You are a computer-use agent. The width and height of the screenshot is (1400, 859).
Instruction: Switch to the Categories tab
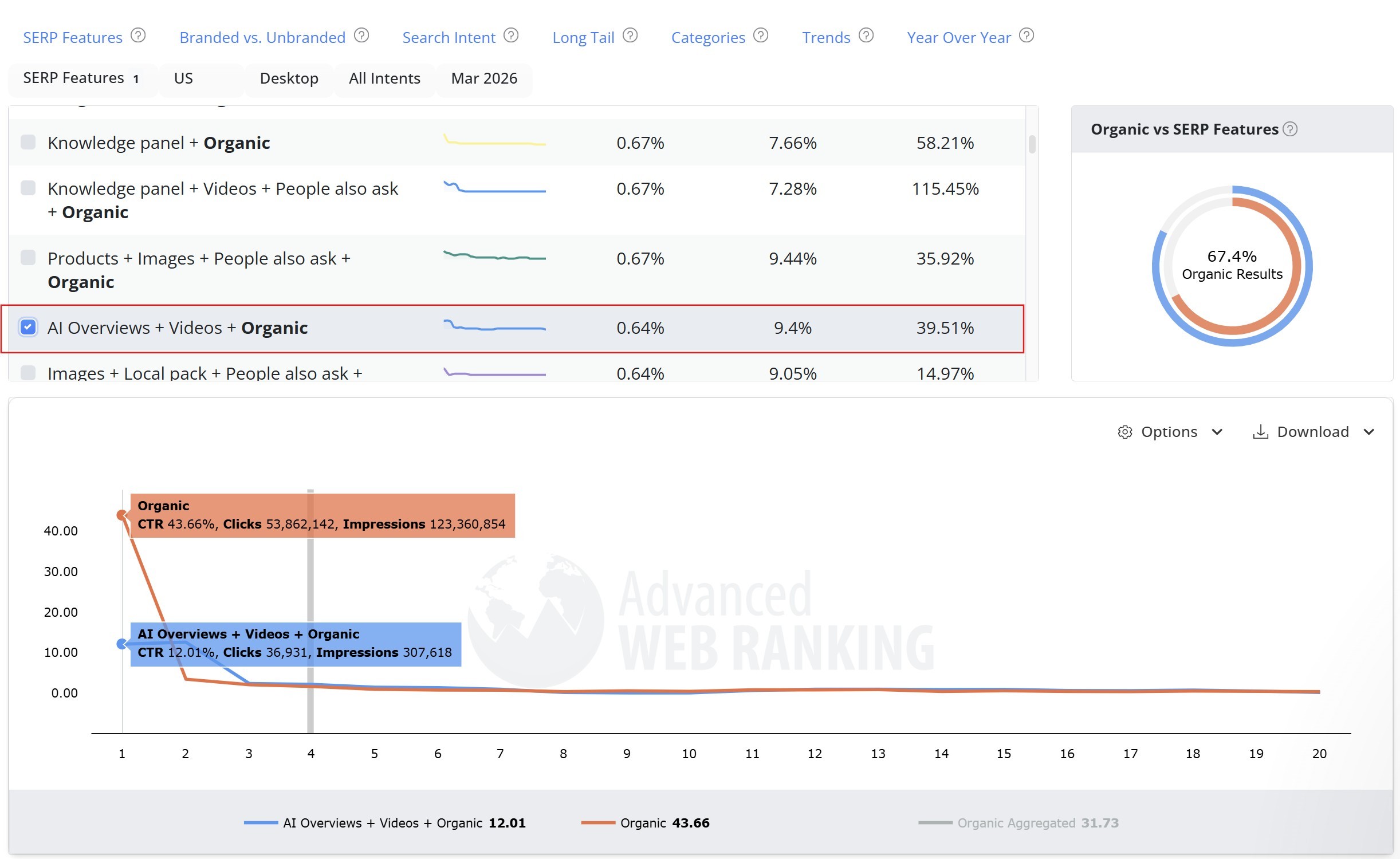coord(708,38)
